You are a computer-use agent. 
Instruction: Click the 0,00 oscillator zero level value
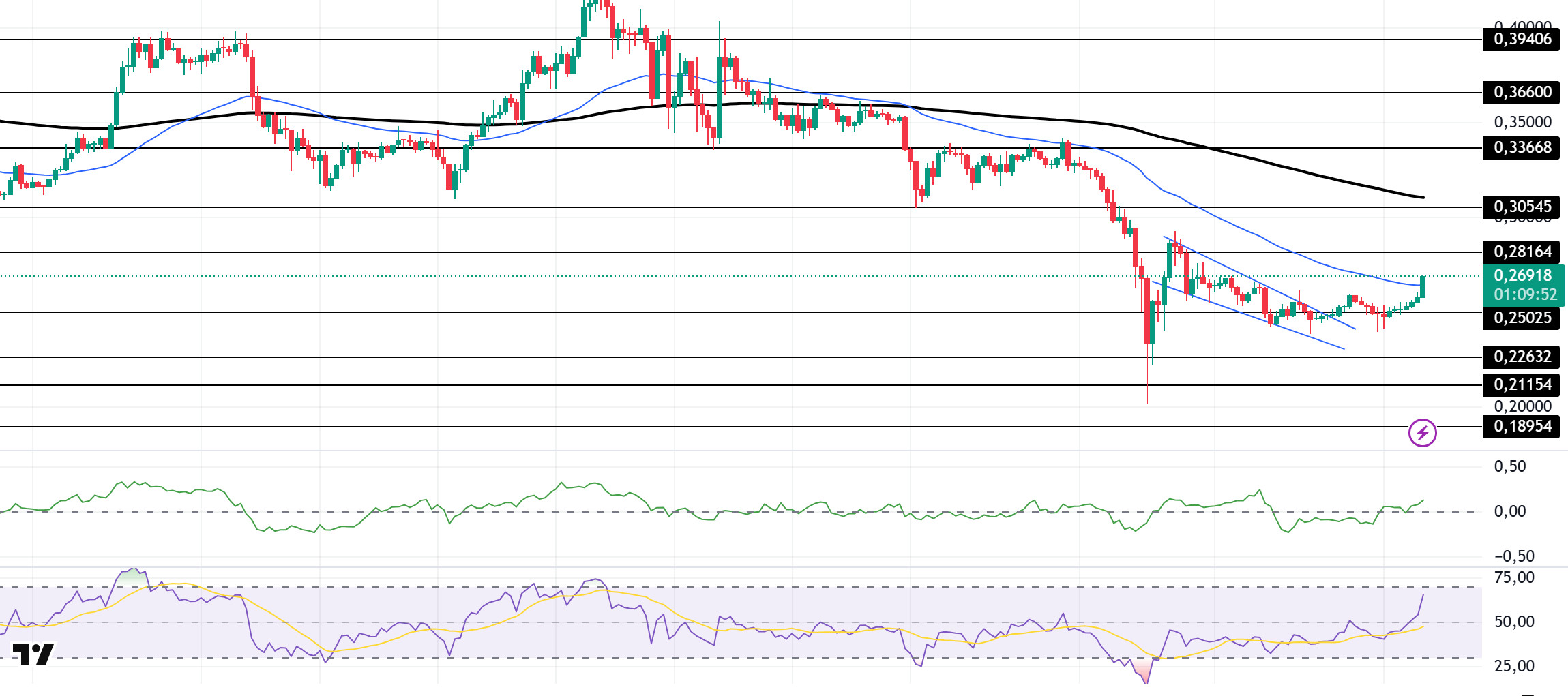[1509, 511]
